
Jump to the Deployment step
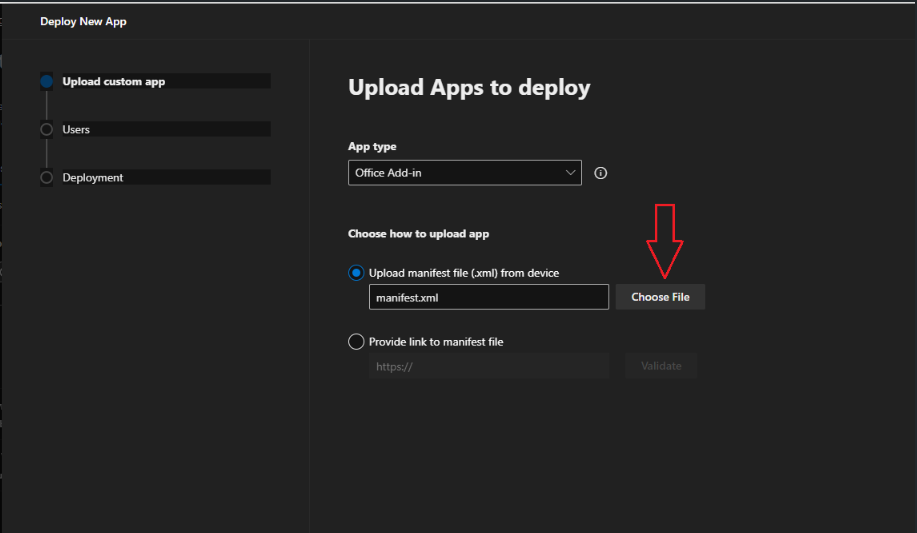pyautogui.click(x=93, y=178)
